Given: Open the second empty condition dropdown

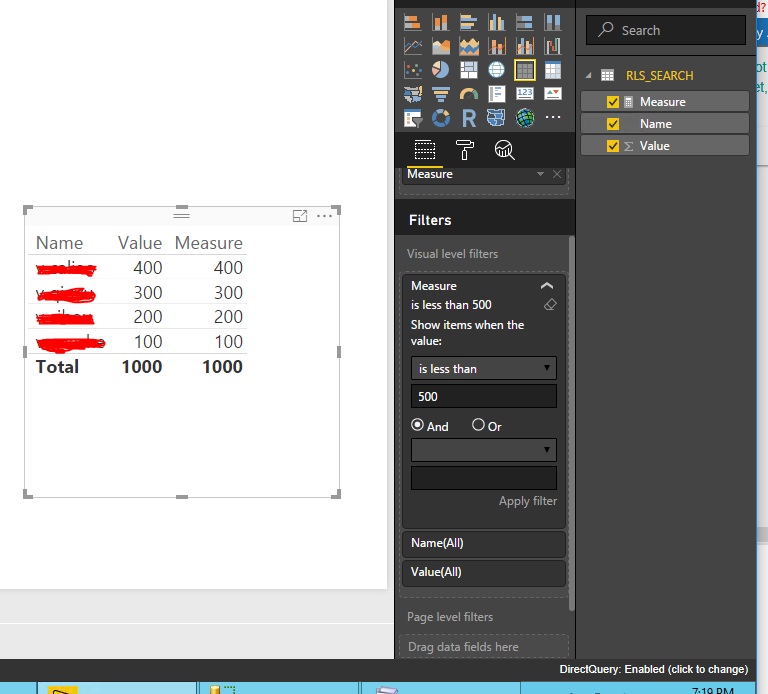Looking at the screenshot, I should tap(484, 450).
